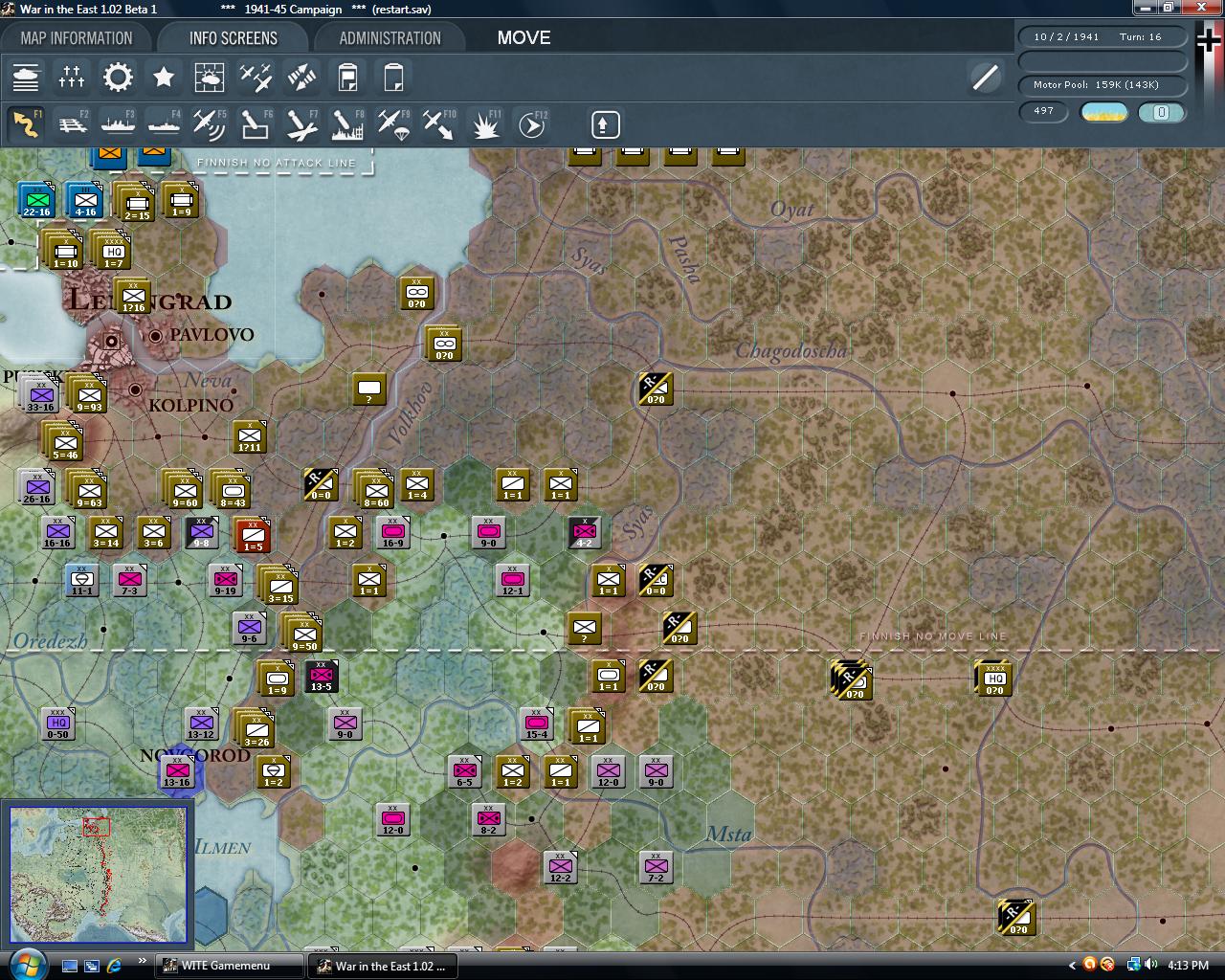
Task: Click the 4:13 PM system clock
Action: [x=1188, y=966]
